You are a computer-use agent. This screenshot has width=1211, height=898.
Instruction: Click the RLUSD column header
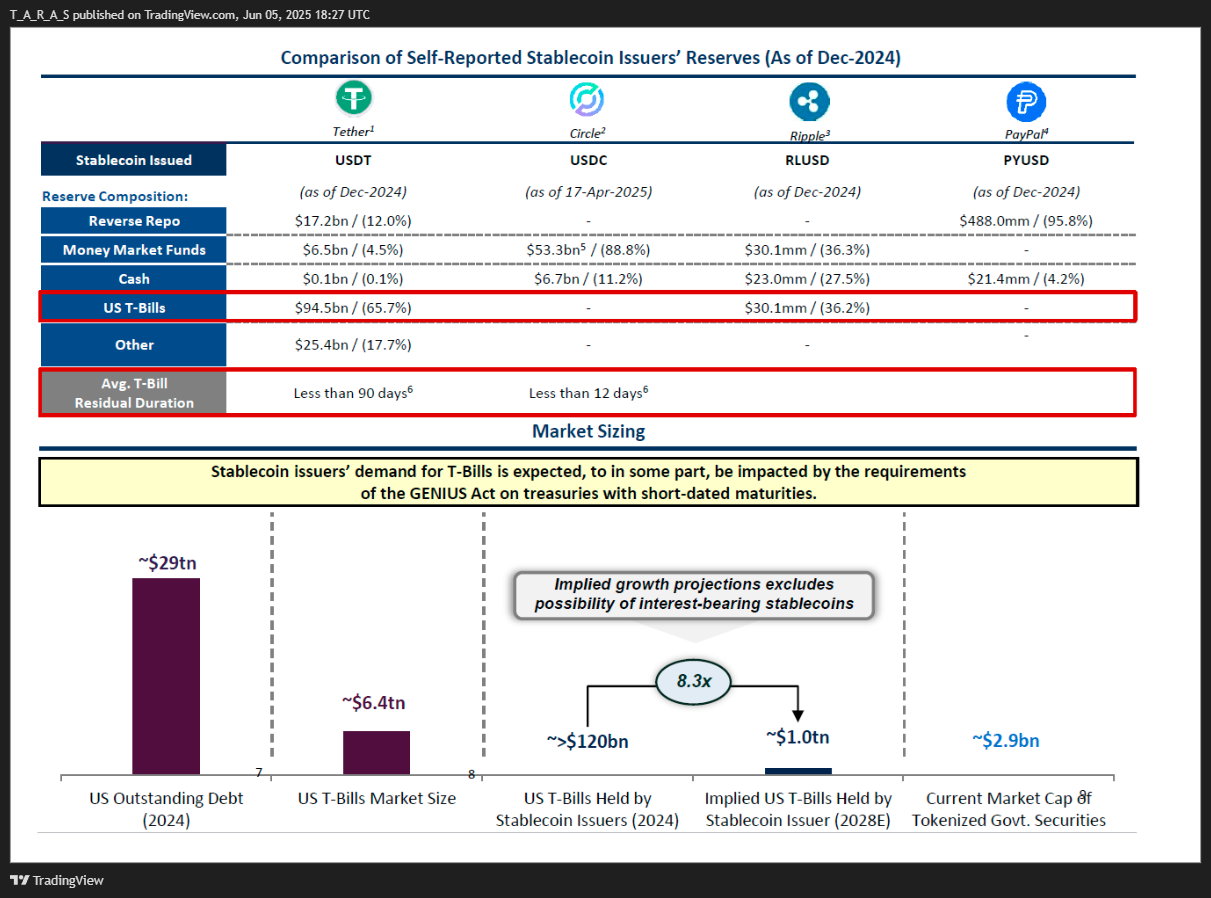point(807,160)
